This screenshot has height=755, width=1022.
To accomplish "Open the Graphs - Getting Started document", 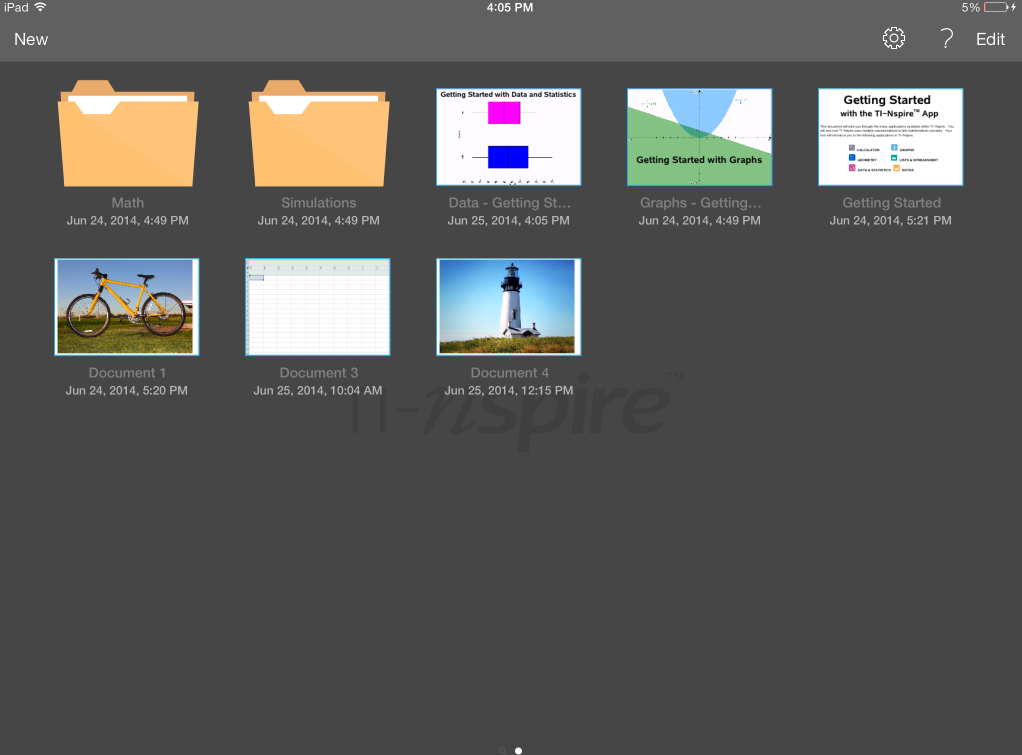I will [699, 136].
